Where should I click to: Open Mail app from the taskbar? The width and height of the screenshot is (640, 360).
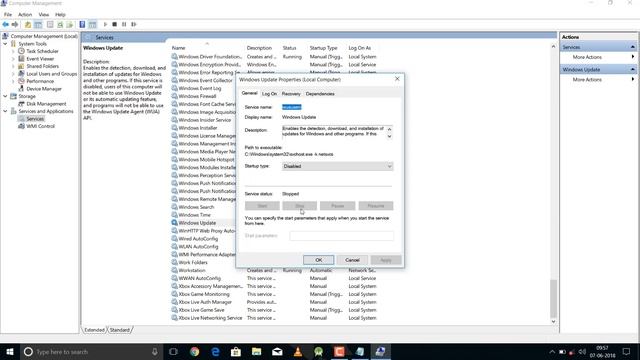click(277, 351)
